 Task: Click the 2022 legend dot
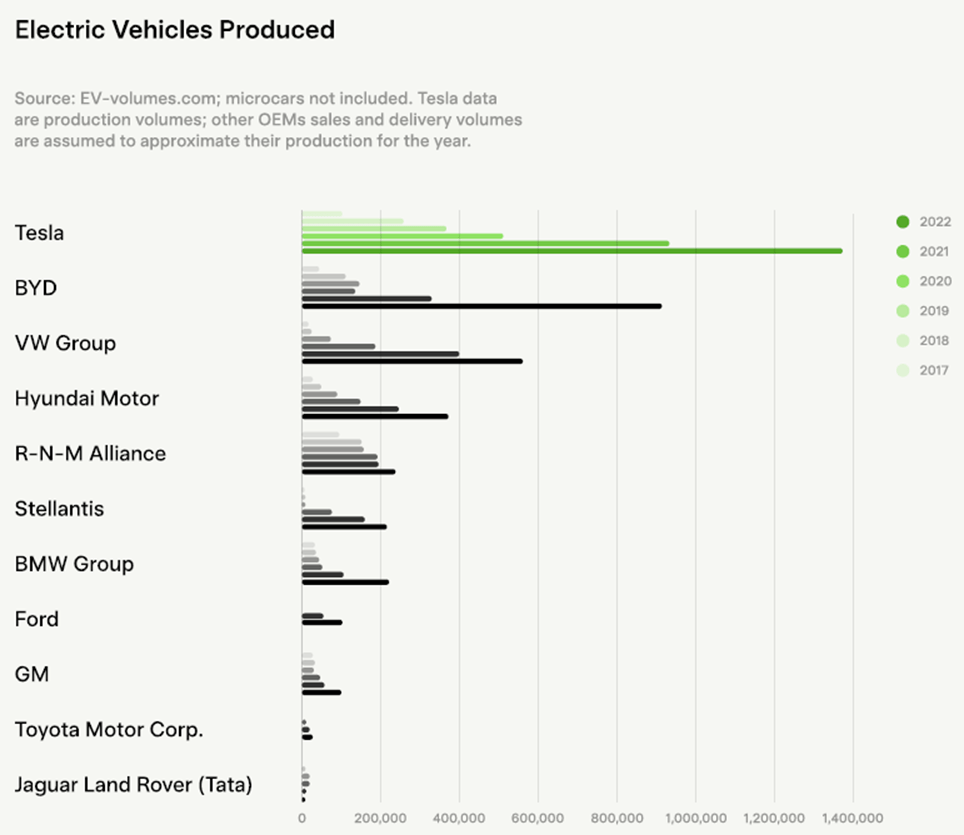click(x=903, y=222)
